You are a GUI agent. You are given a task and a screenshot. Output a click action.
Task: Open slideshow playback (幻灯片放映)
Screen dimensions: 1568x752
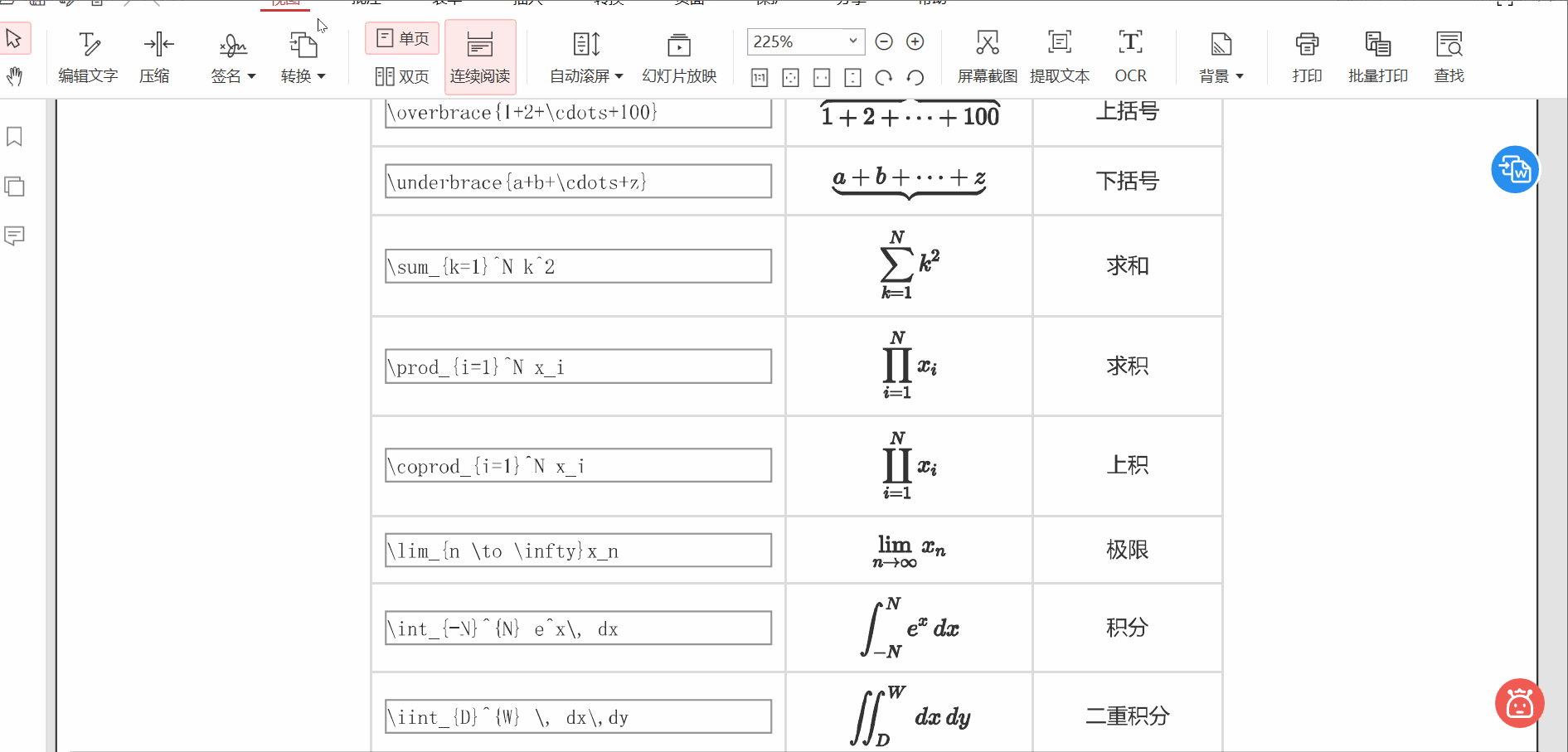click(679, 54)
